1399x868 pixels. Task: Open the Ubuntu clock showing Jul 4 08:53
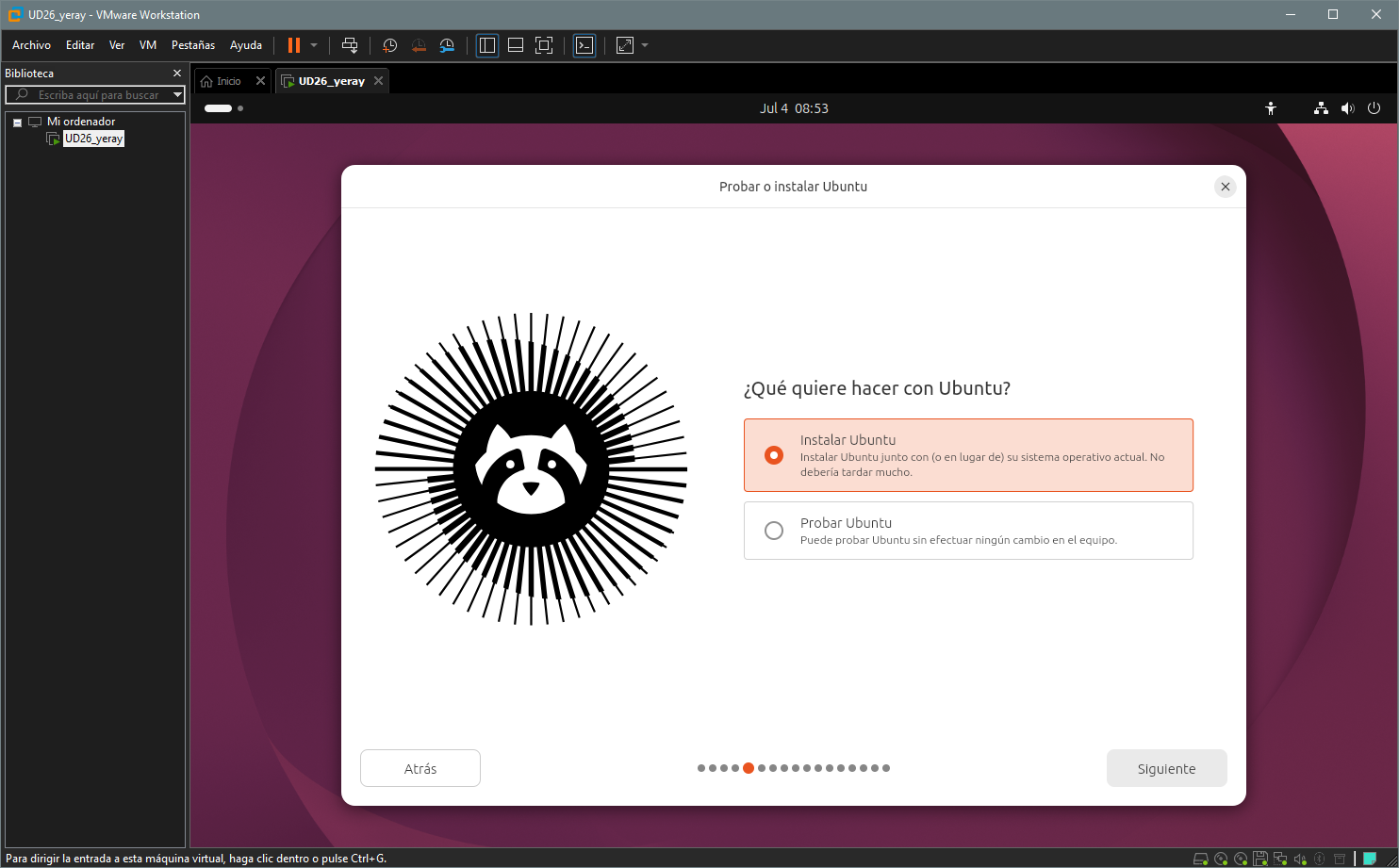[x=794, y=108]
